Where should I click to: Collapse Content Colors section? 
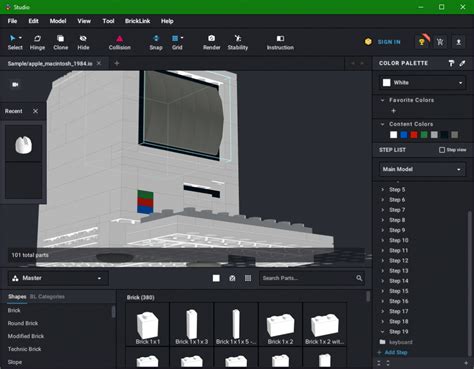pyautogui.click(x=382, y=124)
